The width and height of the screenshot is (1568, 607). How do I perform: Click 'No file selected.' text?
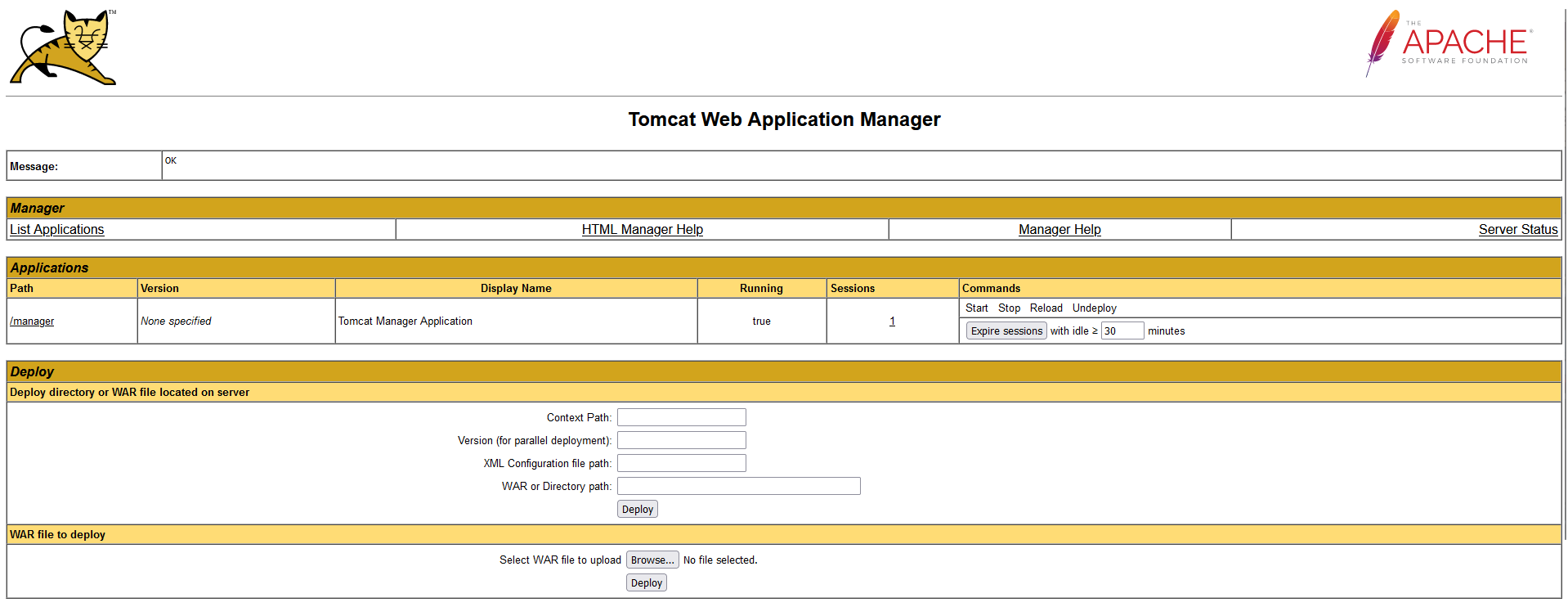[x=720, y=560]
